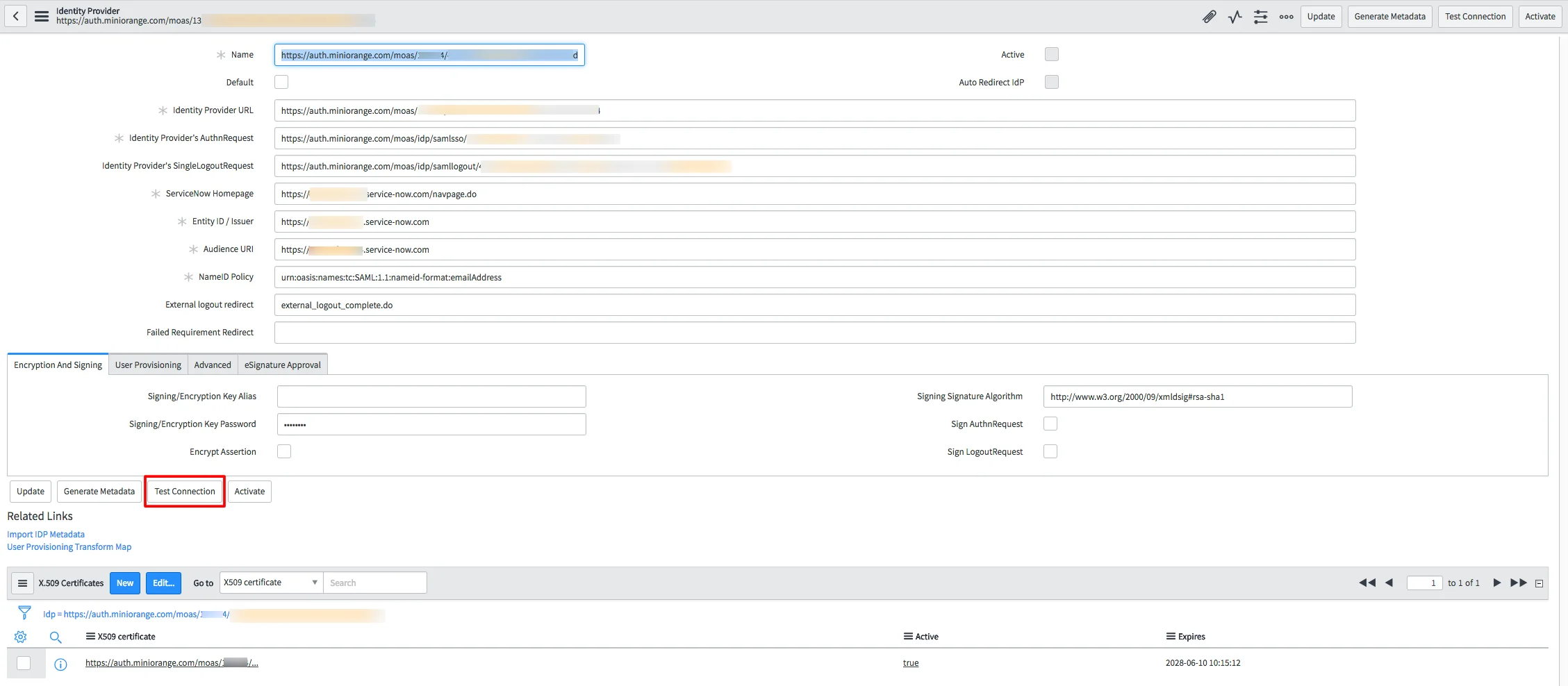
Task: Open the Import IDP Metadata link
Action: pyautogui.click(x=45, y=534)
